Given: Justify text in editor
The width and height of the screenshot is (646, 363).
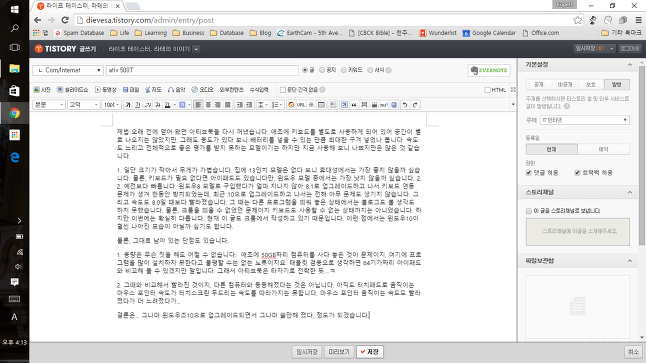Looking at the screenshot, I should point(227,105).
